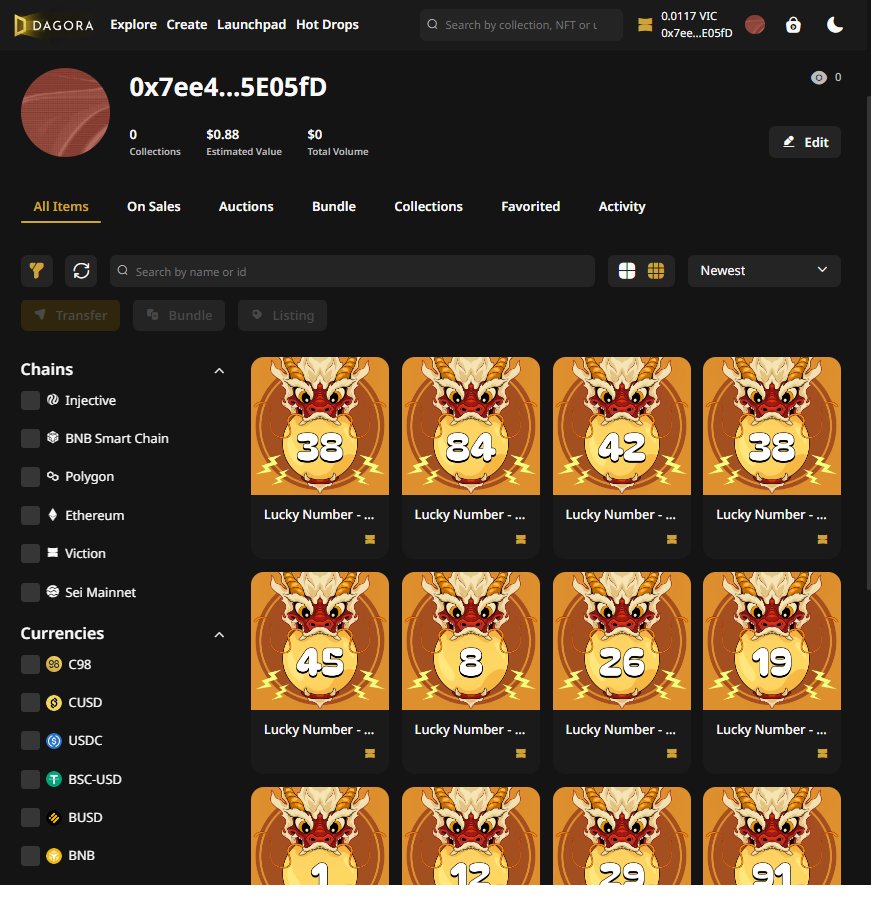Open the Dagora home logo
The height and width of the screenshot is (922, 871).
[x=54, y=25]
